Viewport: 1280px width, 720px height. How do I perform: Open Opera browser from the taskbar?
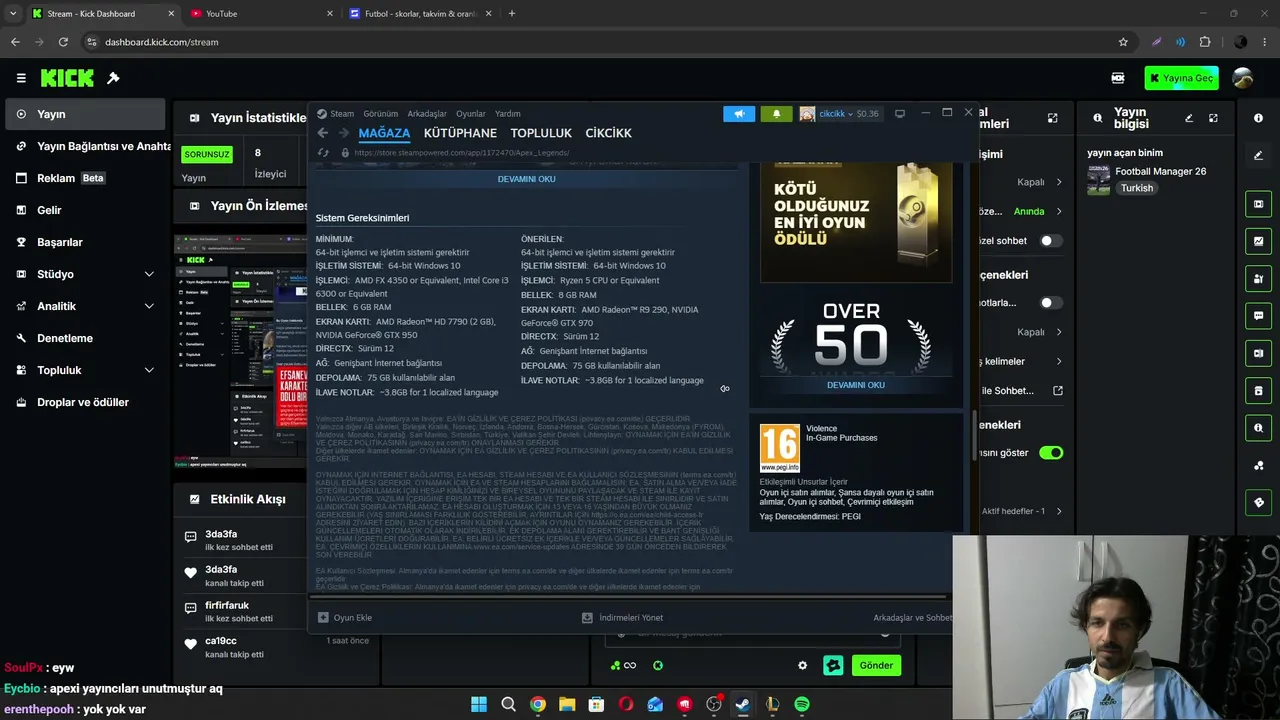coord(626,704)
